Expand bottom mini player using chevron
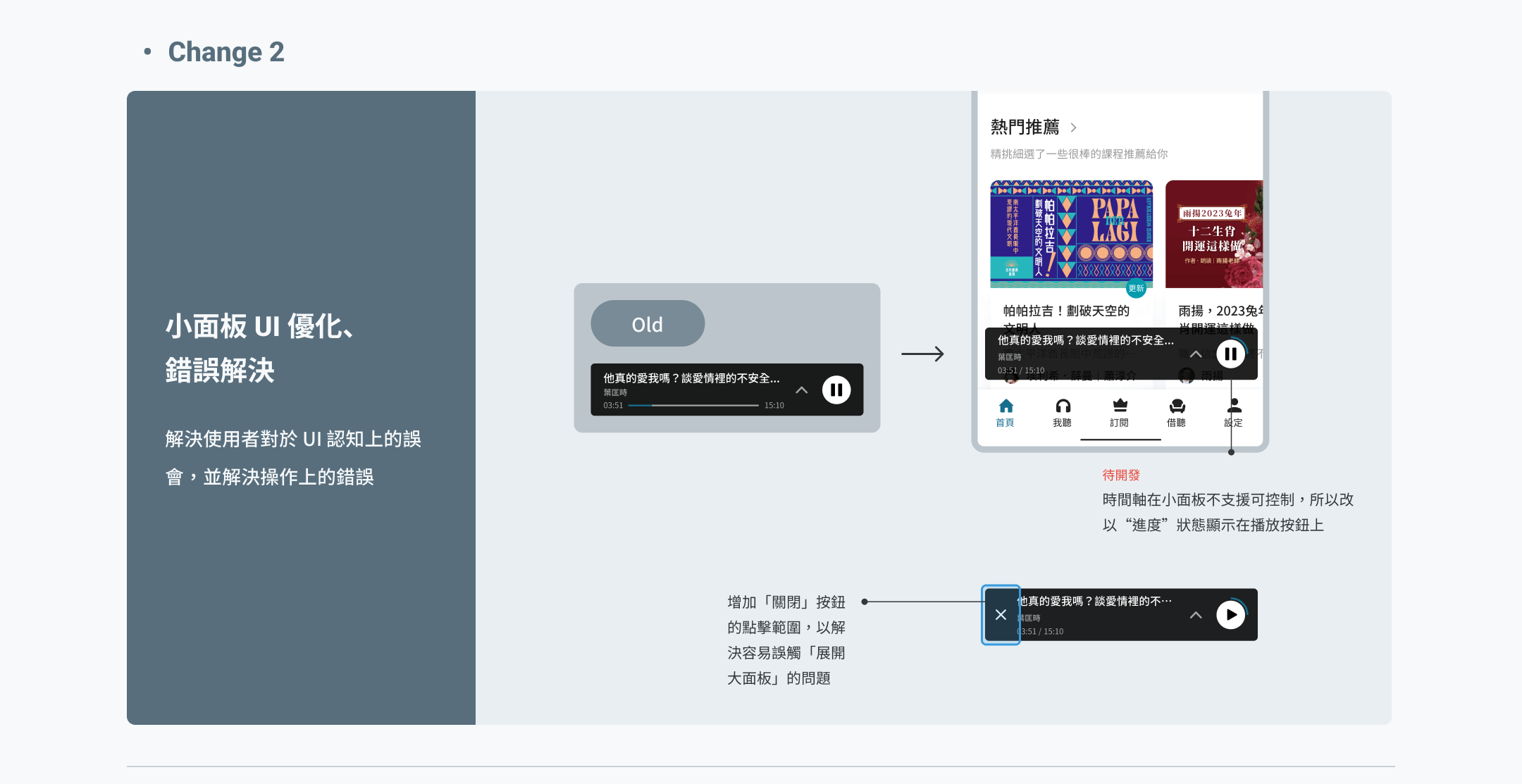Screen dimensions: 1522x784 pyautogui.click(x=1196, y=615)
